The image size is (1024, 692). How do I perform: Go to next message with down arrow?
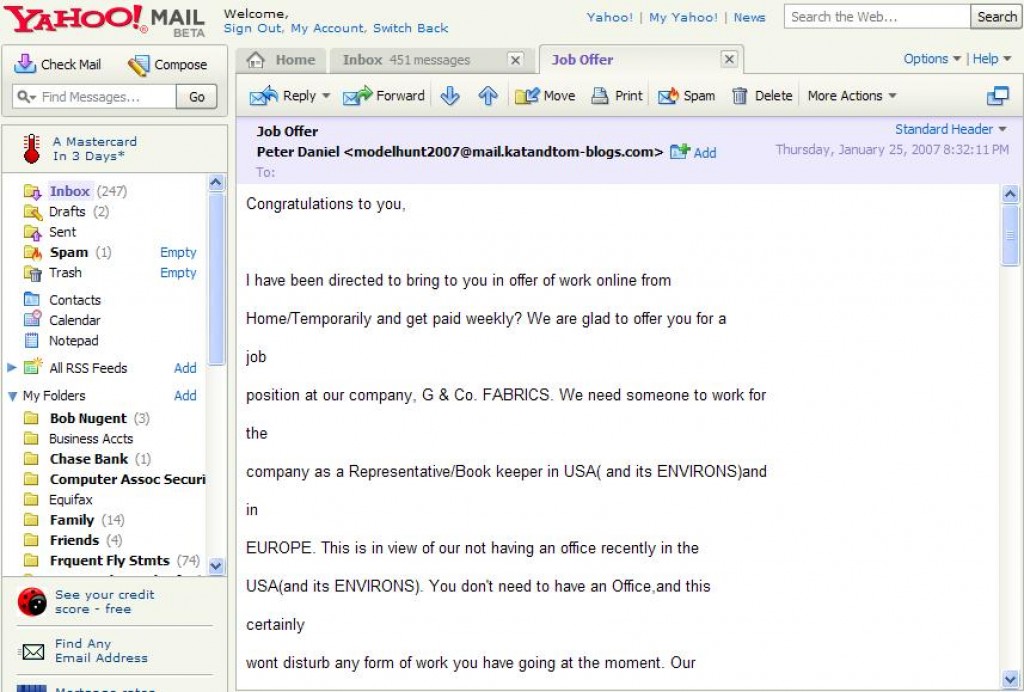pos(450,96)
